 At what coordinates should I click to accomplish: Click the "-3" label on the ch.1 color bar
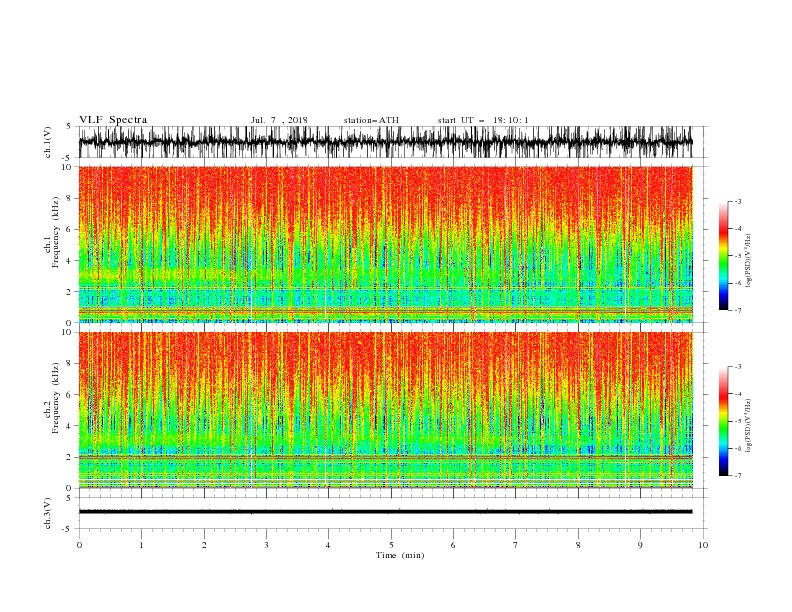737,201
